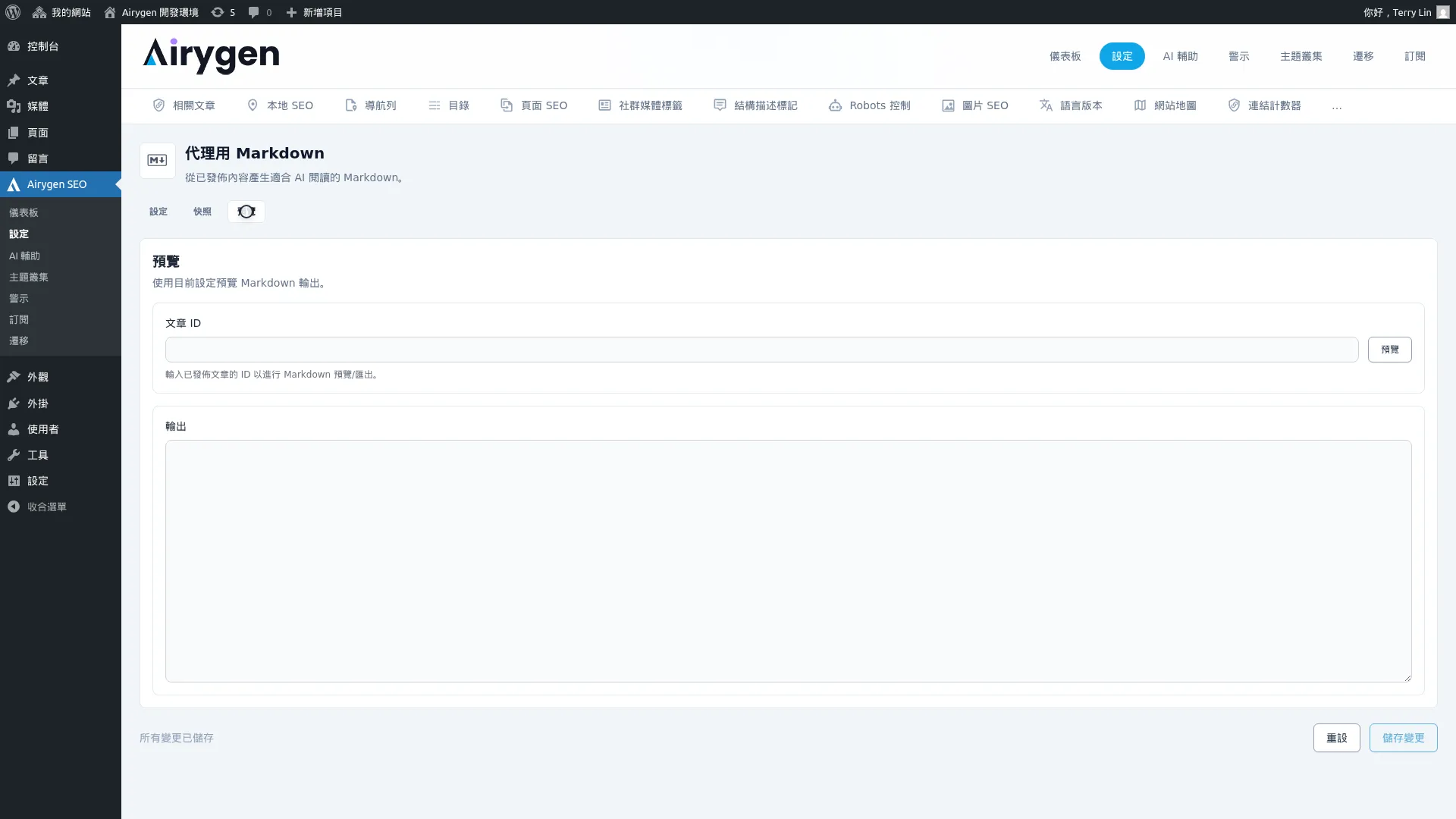Open 外掛 plugins in the sidebar
Viewport: 1456px width, 819px height.
(x=61, y=403)
